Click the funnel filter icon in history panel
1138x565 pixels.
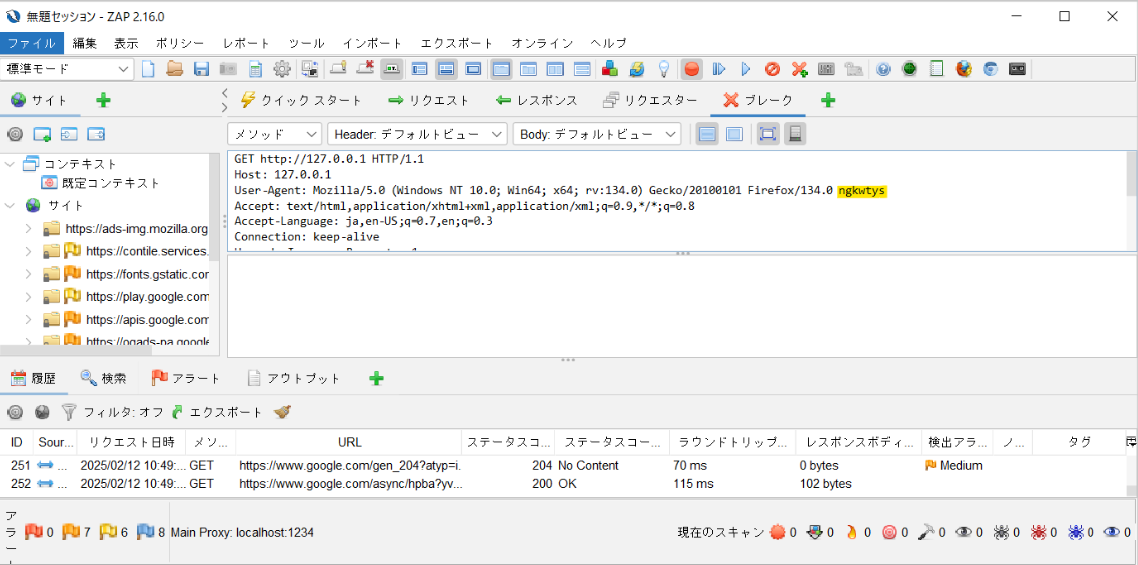point(69,412)
